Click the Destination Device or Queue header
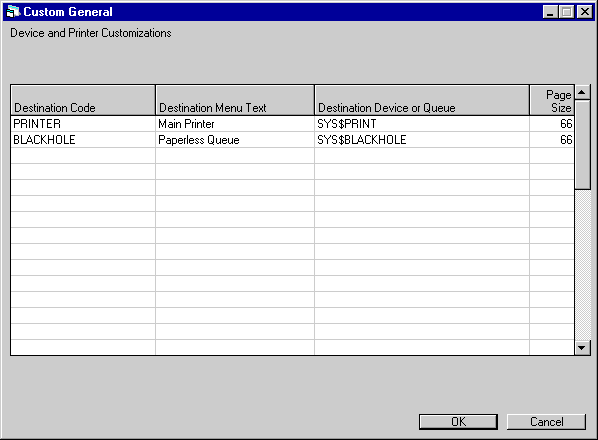The image size is (598, 440). 422,100
